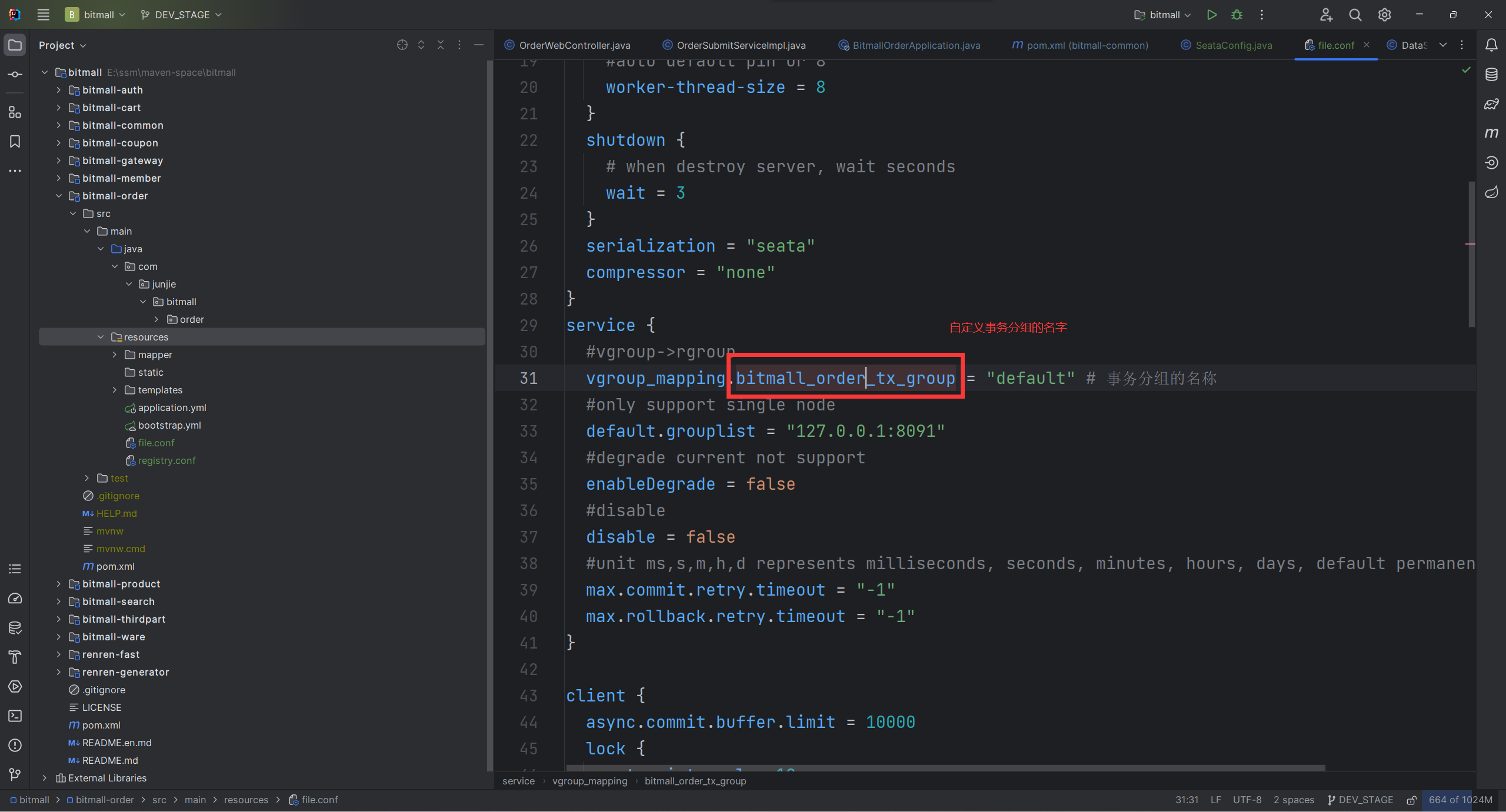
Task: Open Code With Me user icon
Action: 1326,15
